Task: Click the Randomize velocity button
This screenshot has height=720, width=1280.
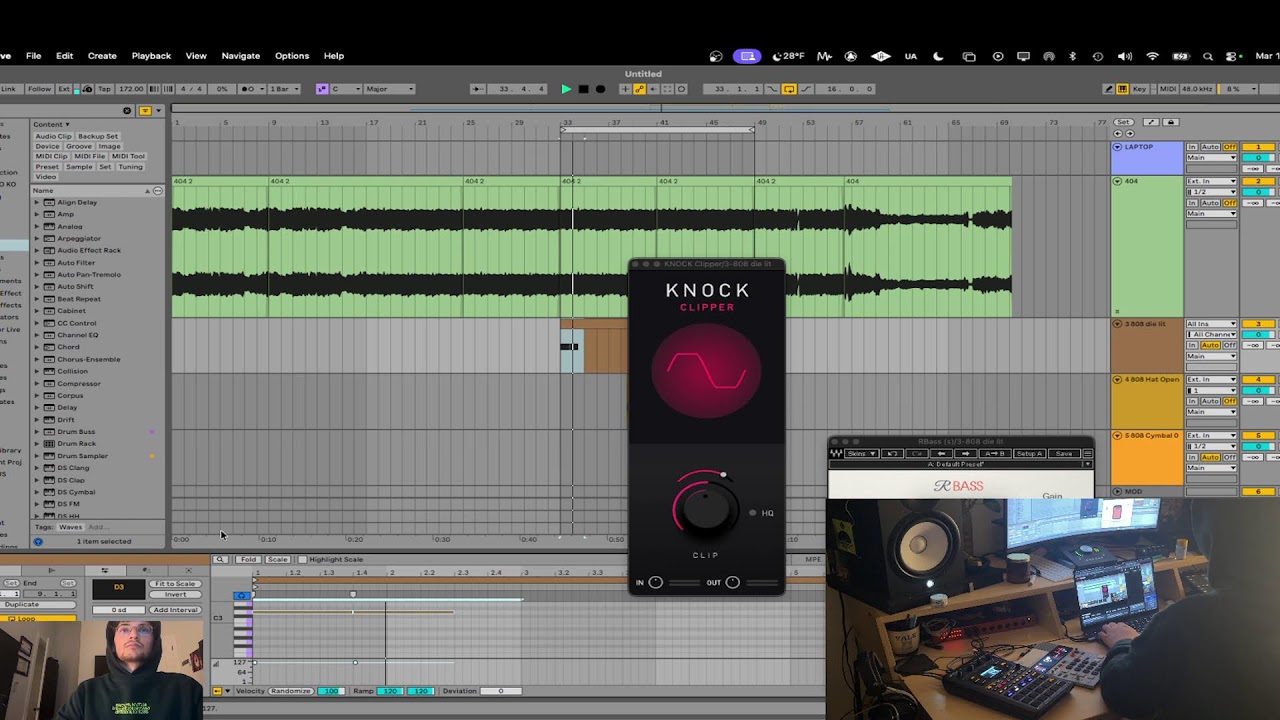Action: 290,691
